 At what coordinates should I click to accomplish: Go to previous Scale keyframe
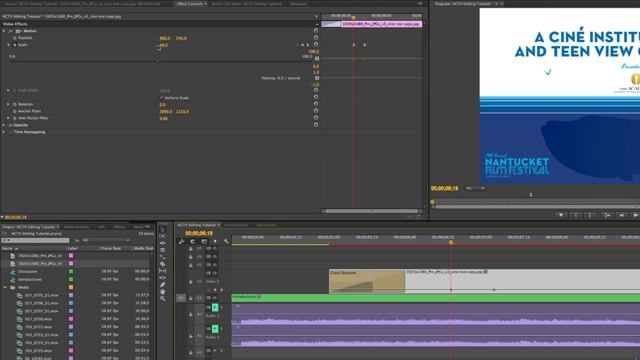[297, 44]
